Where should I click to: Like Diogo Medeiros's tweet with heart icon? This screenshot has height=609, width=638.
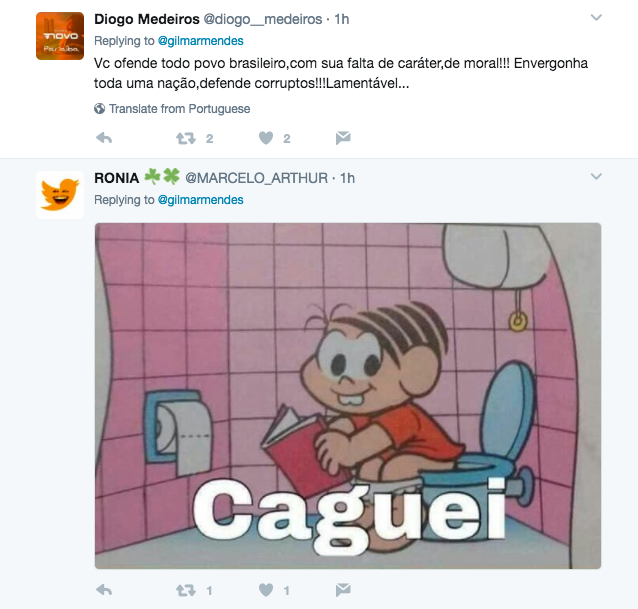[x=266, y=138]
